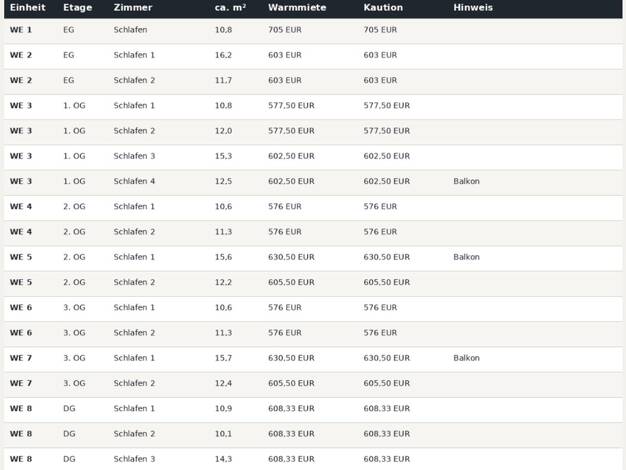
Task: Click Warmmiete '577,50 EUR' in the 12,0 row
Action: click(x=291, y=131)
